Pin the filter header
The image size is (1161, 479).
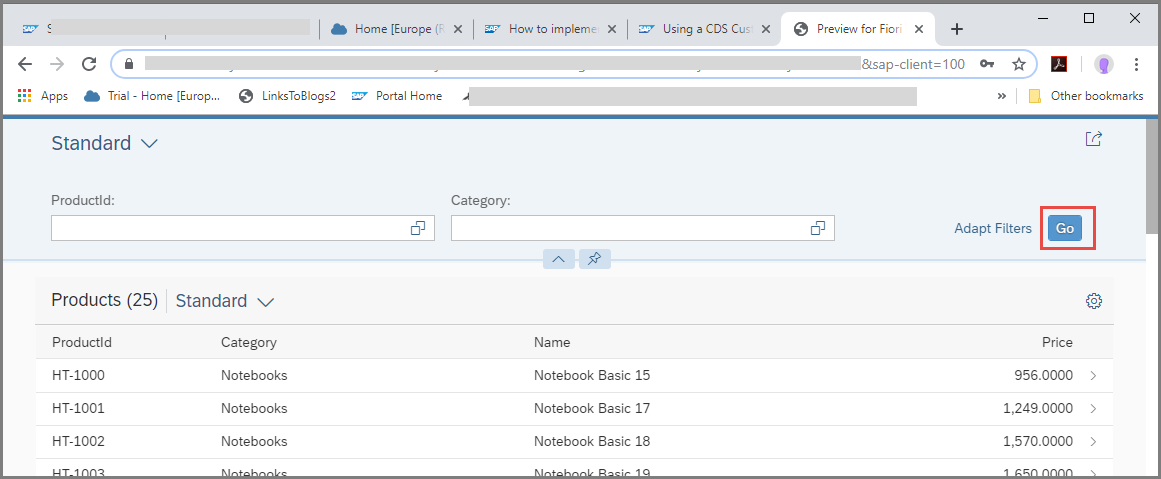[x=595, y=259]
